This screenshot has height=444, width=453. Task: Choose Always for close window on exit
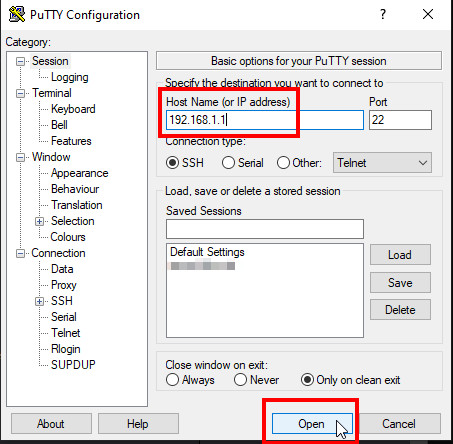(x=172, y=380)
